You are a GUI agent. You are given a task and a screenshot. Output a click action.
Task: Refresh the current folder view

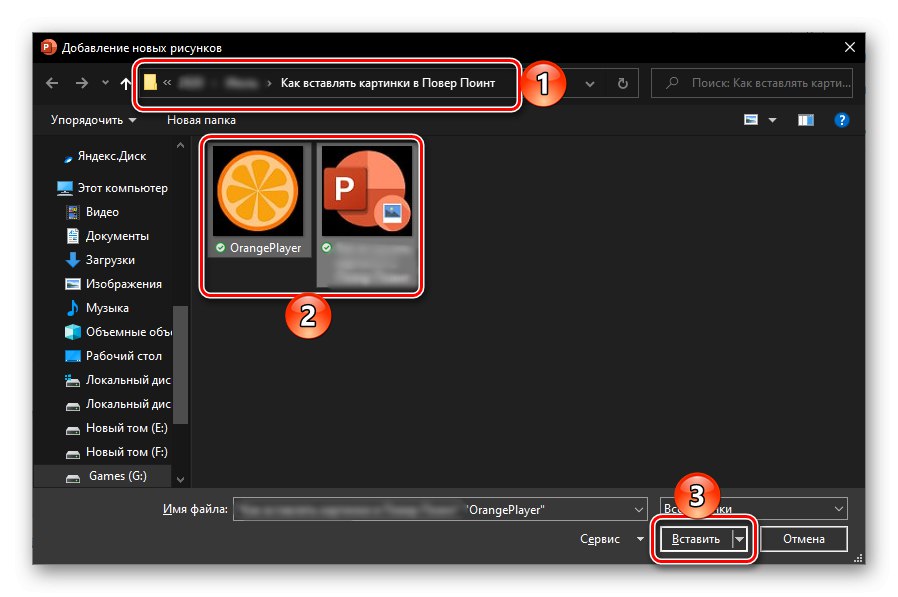[623, 84]
